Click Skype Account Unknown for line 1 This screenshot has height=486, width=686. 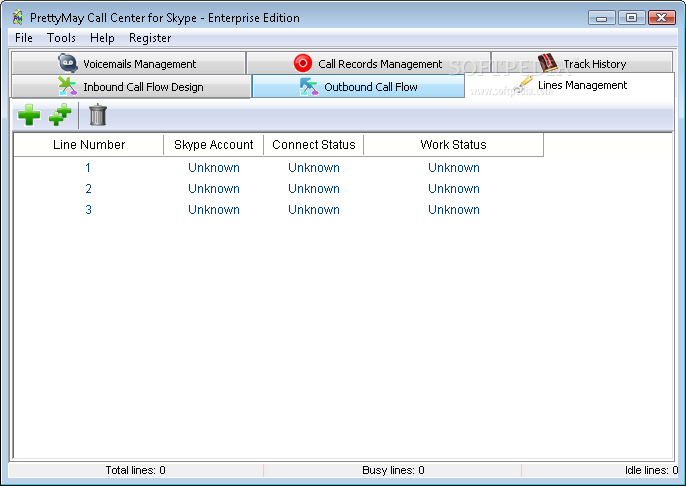pyautogui.click(x=214, y=168)
